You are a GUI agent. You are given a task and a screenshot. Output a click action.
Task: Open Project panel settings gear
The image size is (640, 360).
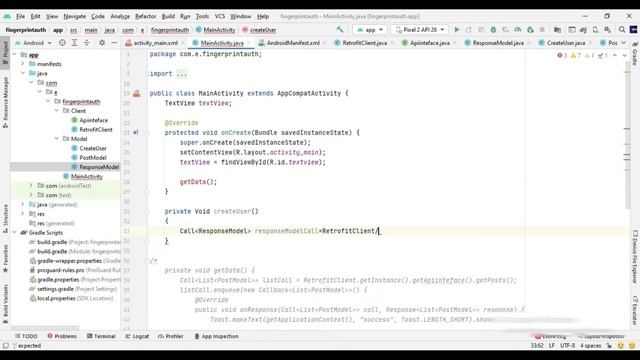coord(102,42)
